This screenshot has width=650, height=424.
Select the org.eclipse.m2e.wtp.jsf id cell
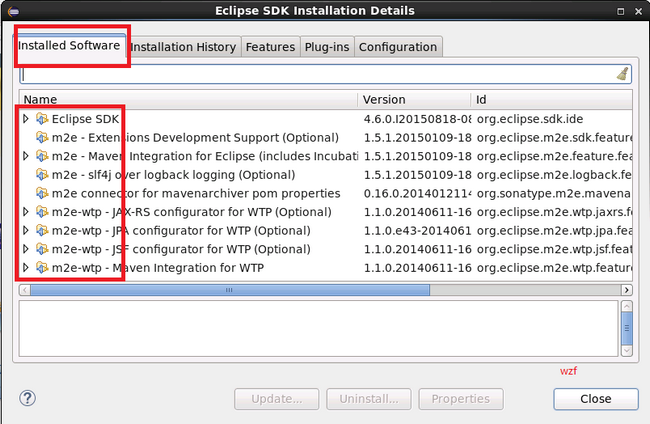click(x=554, y=250)
